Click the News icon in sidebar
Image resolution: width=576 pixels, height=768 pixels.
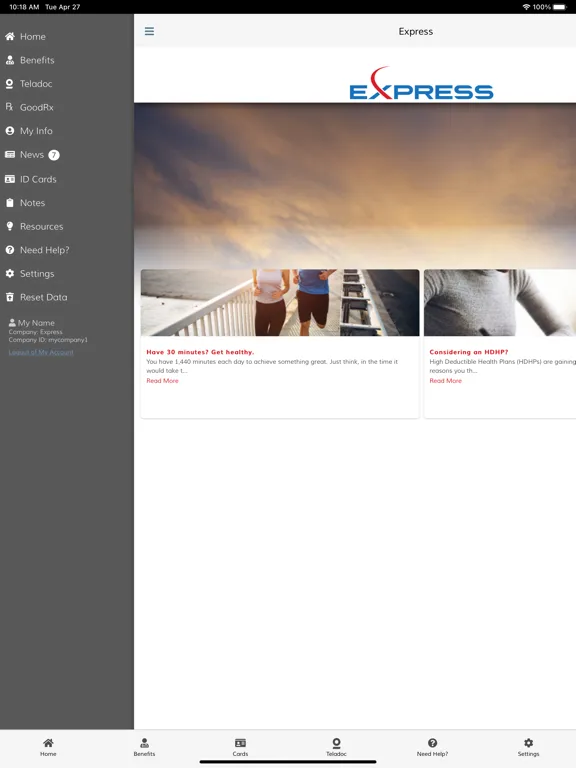(10, 154)
